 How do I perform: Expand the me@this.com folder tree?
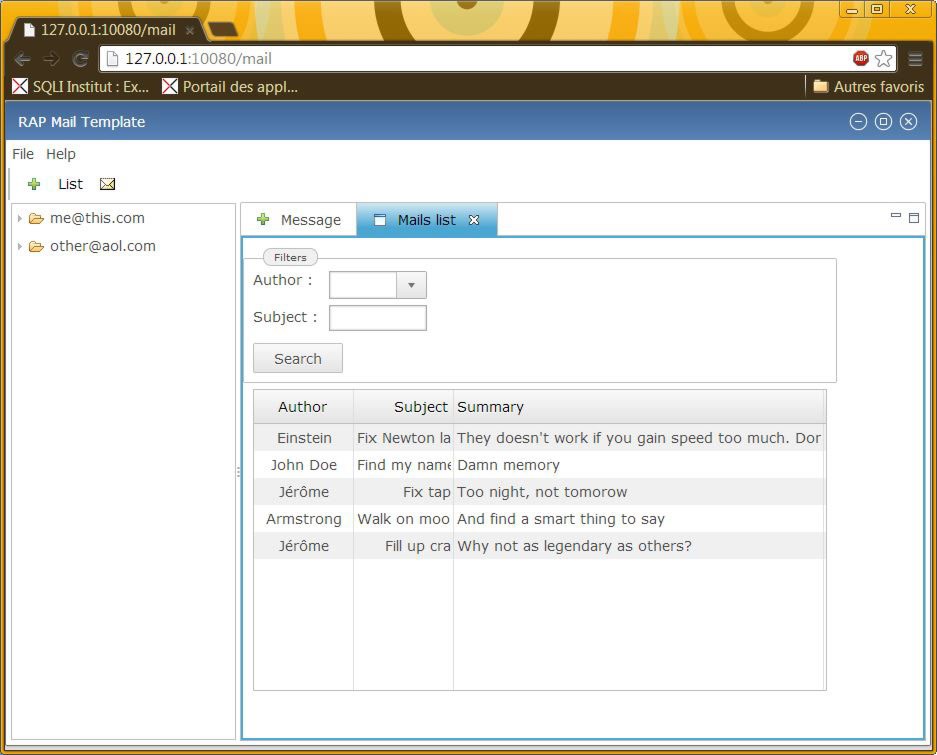click(x=19, y=219)
